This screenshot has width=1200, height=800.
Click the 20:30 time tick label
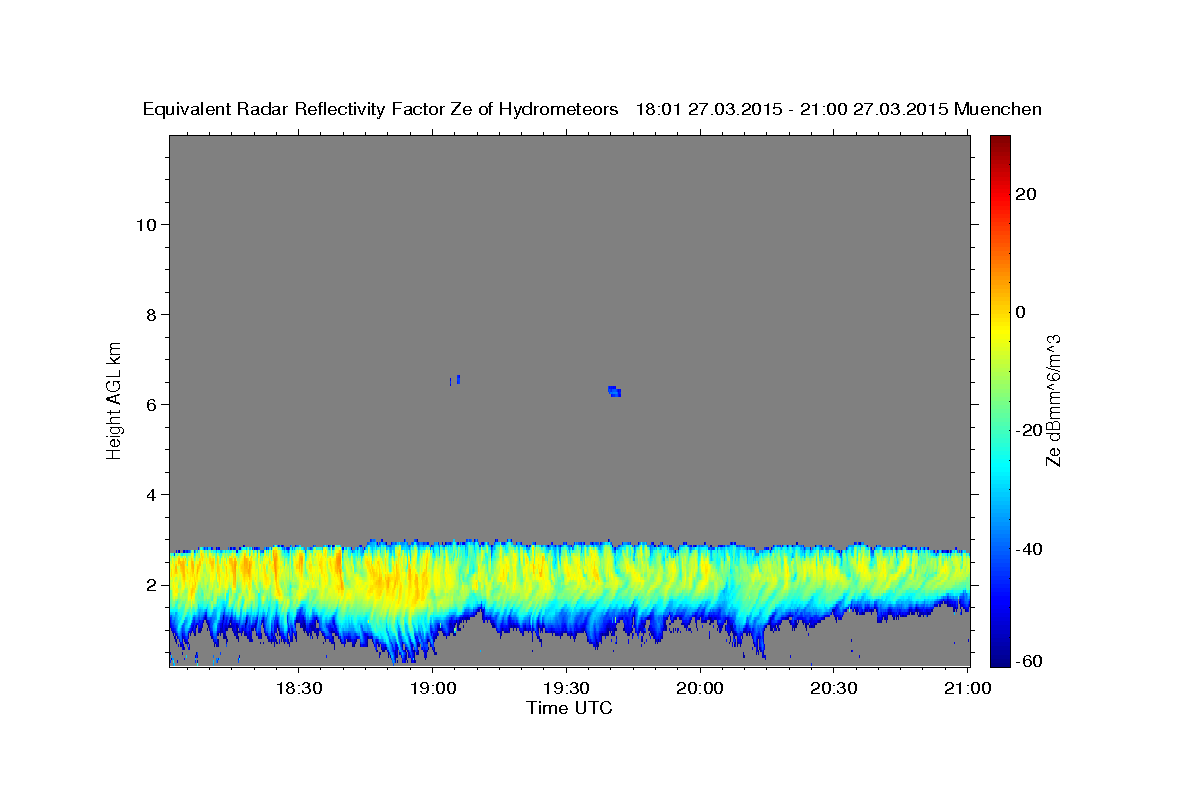[833, 688]
